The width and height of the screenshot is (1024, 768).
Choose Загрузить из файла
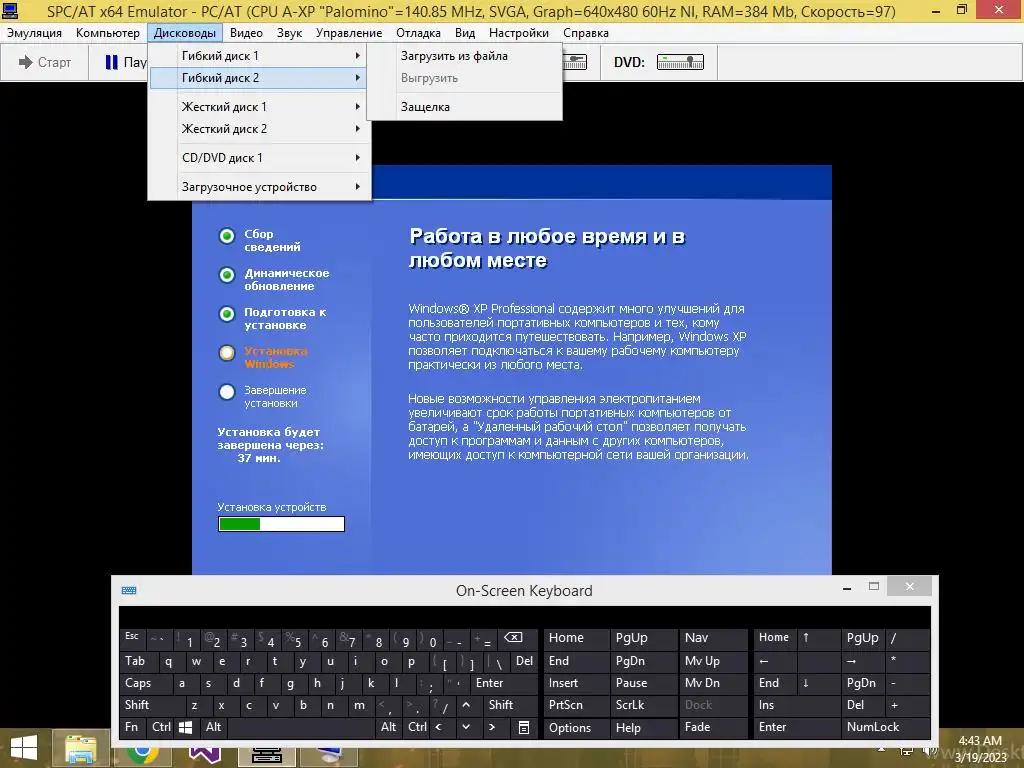click(x=464, y=56)
